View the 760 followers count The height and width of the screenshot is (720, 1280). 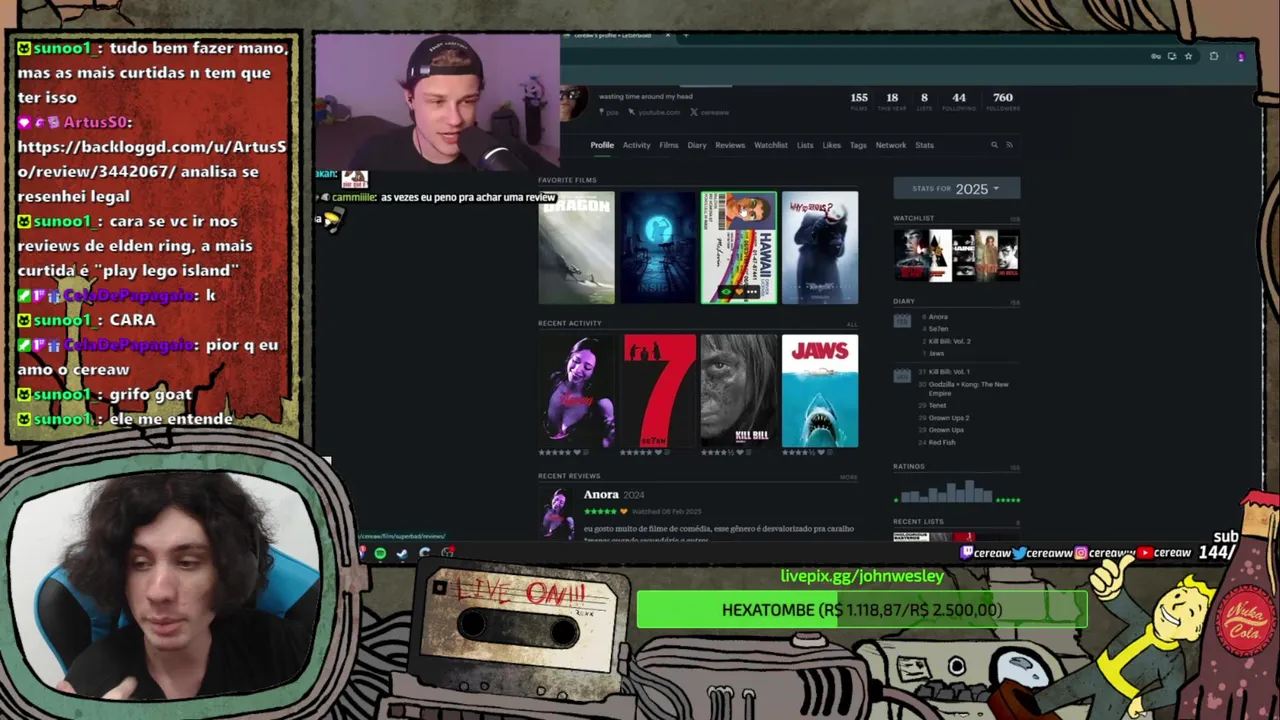click(1003, 101)
